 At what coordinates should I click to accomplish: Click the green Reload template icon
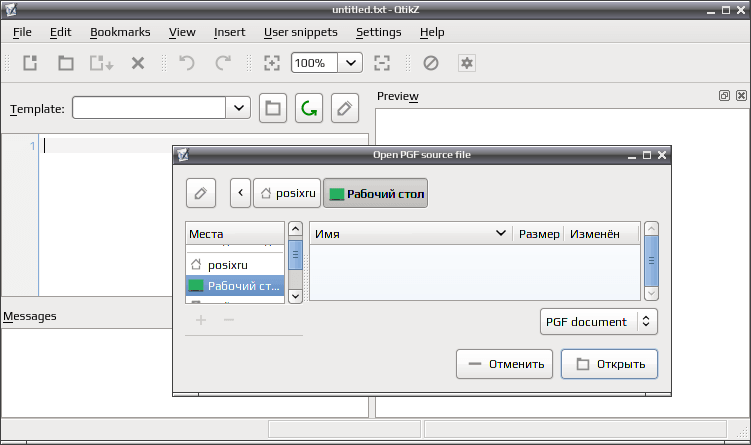[x=309, y=108]
